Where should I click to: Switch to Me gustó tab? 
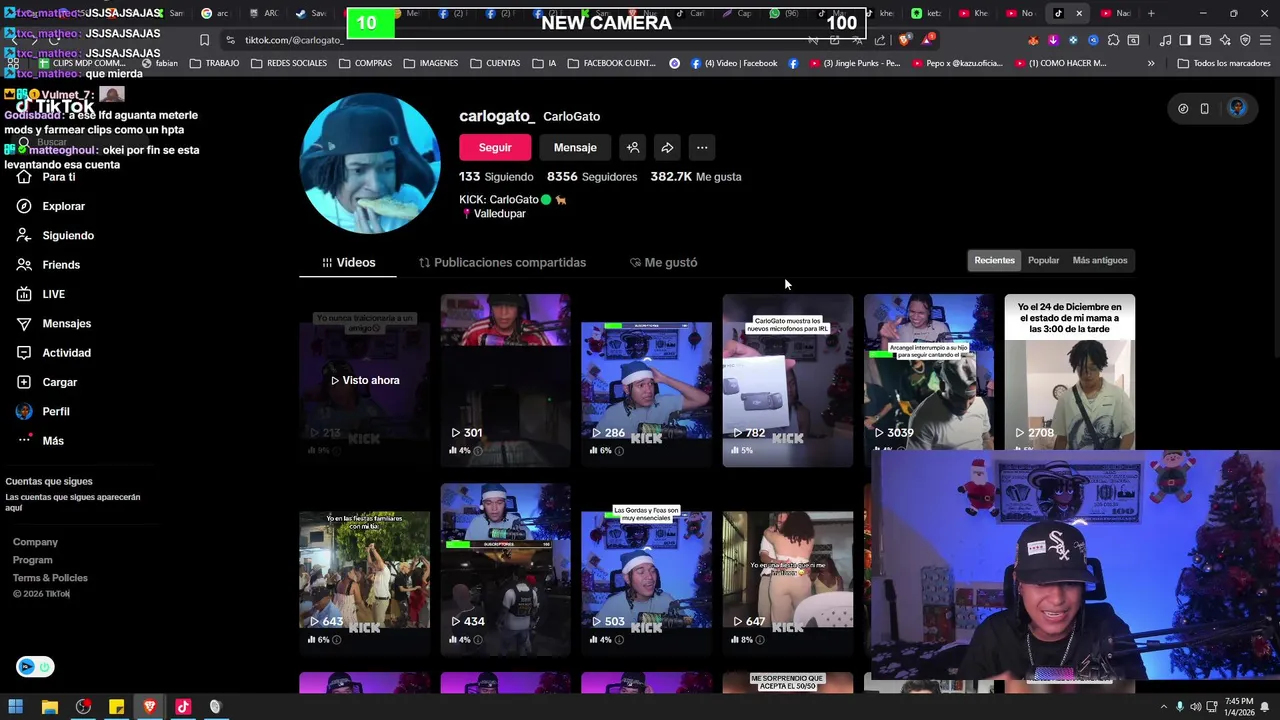pyautogui.click(x=663, y=262)
